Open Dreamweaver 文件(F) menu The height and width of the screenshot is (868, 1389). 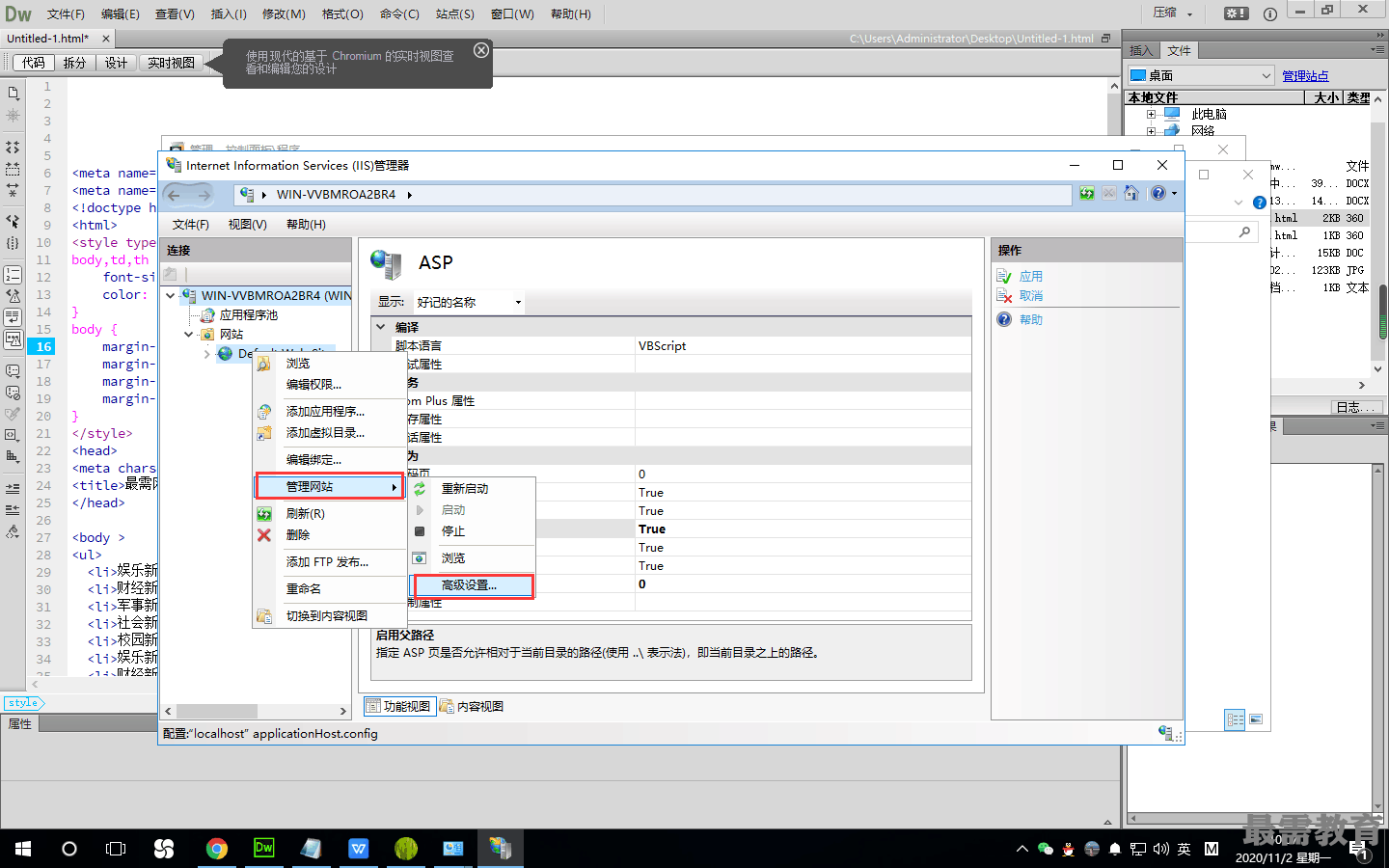tap(66, 14)
